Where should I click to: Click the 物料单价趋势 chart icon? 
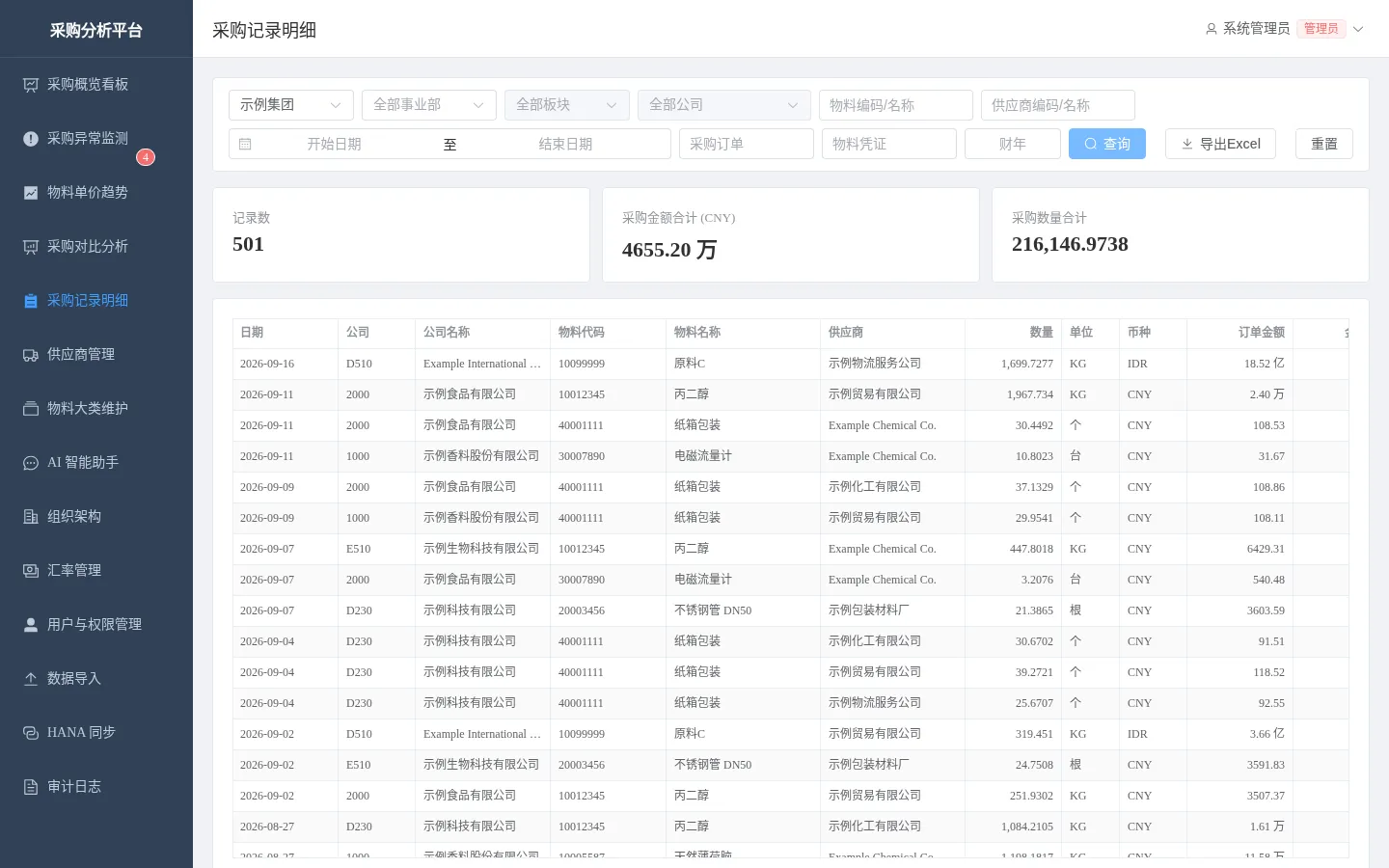point(31,193)
